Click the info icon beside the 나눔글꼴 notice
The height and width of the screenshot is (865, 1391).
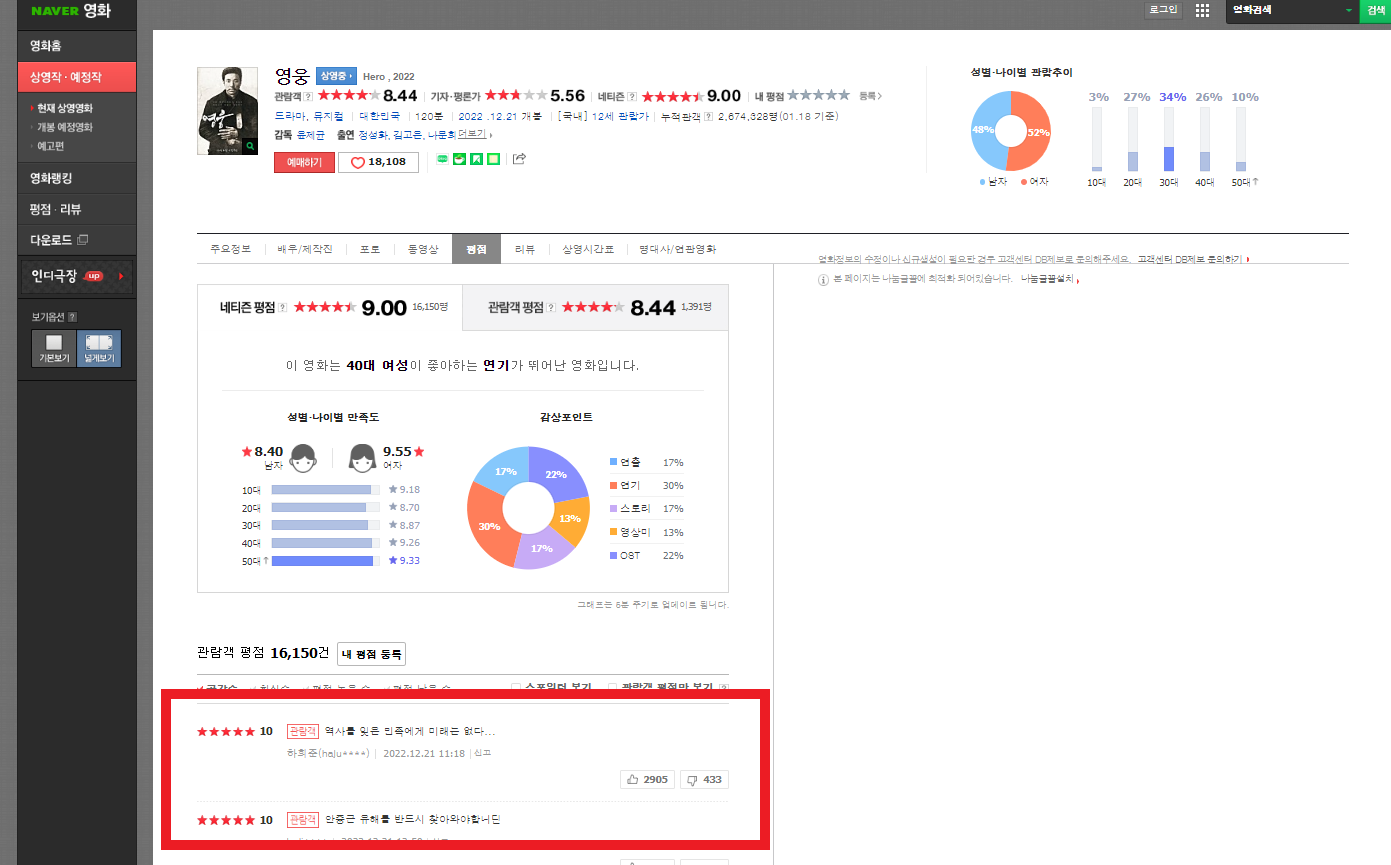(823, 280)
